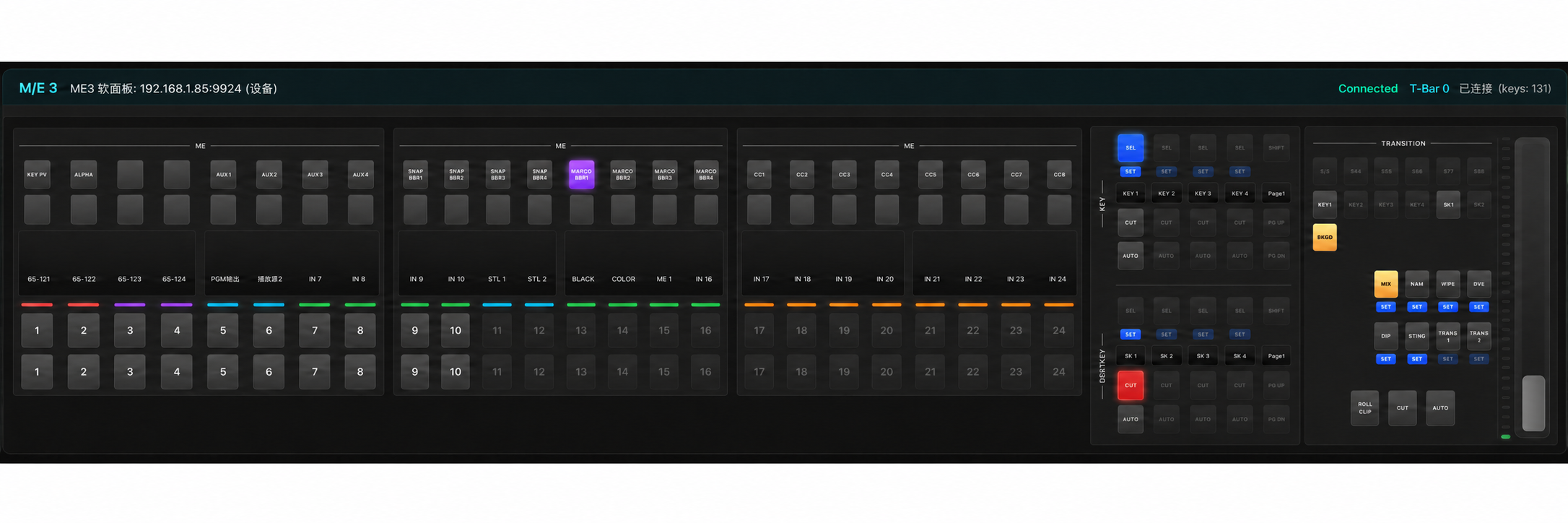Click PG DN in the KEY section
Screen dimensions: 1568x523
coord(1276,256)
